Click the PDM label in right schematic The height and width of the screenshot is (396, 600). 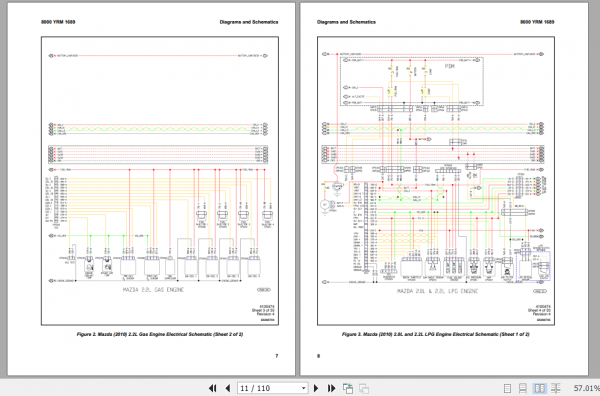tap(450, 66)
